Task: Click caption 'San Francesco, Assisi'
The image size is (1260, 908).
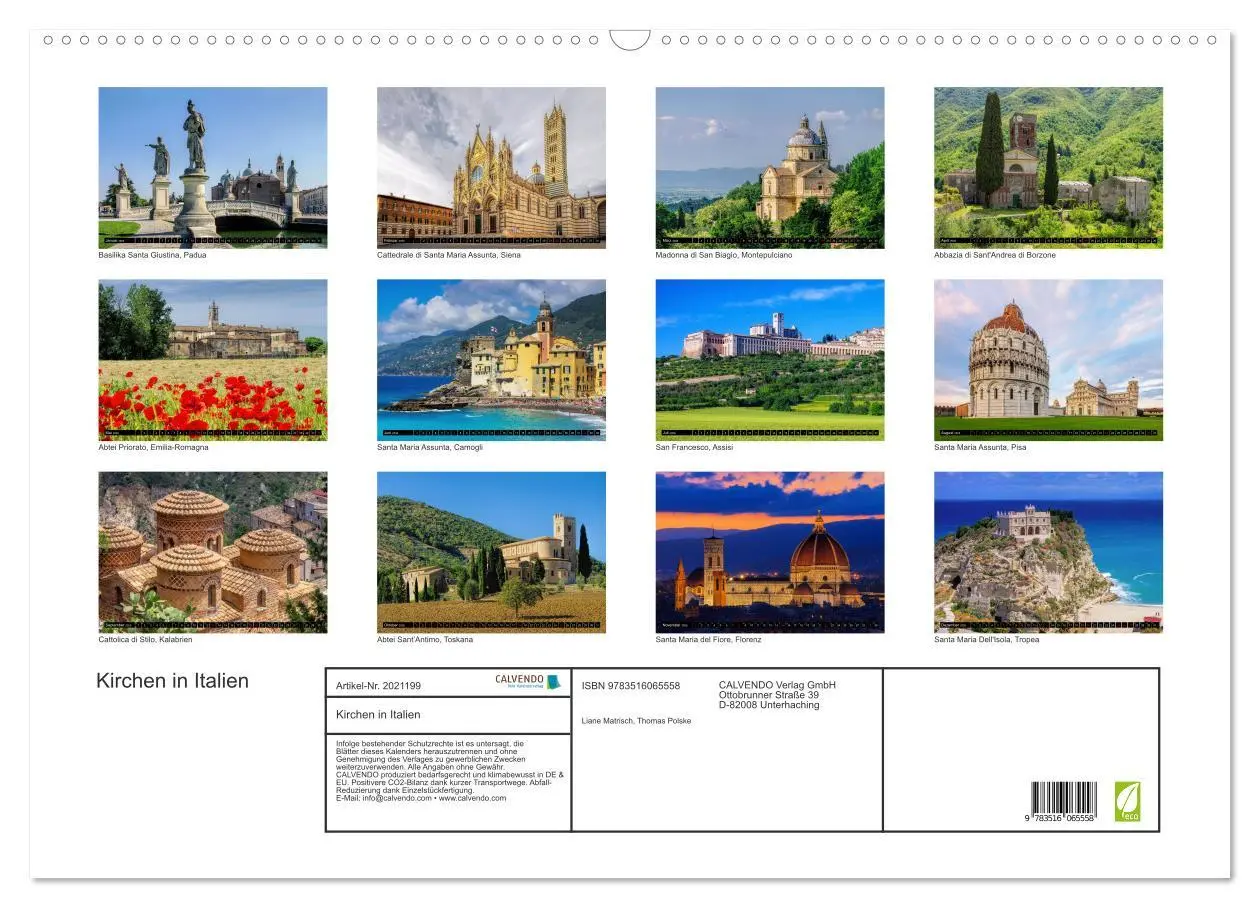Action: [694, 447]
